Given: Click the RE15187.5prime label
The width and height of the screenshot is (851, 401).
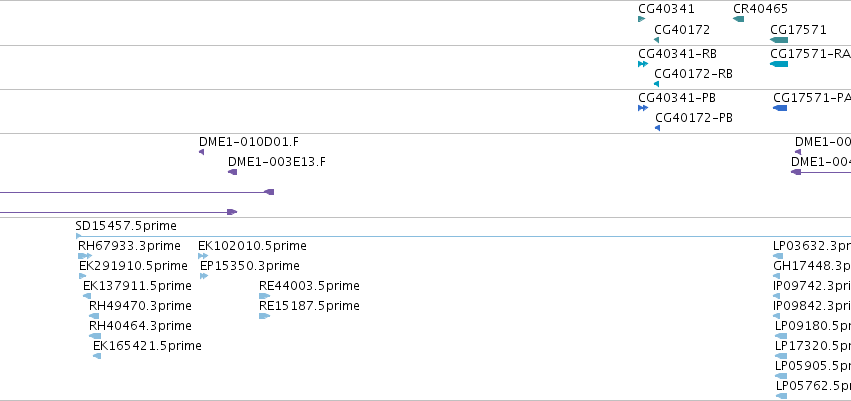Looking at the screenshot, I should click(x=309, y=305).
